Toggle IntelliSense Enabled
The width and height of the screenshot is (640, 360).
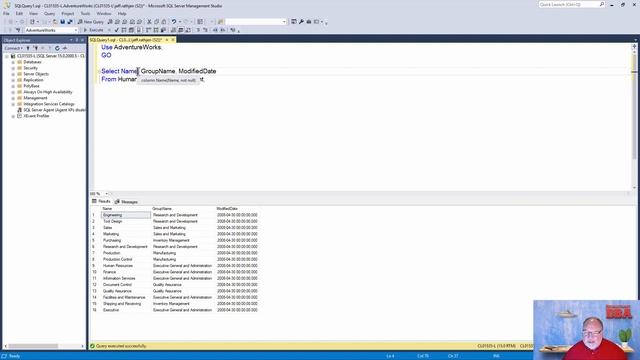pyautogui.click(x=139, y=30)
